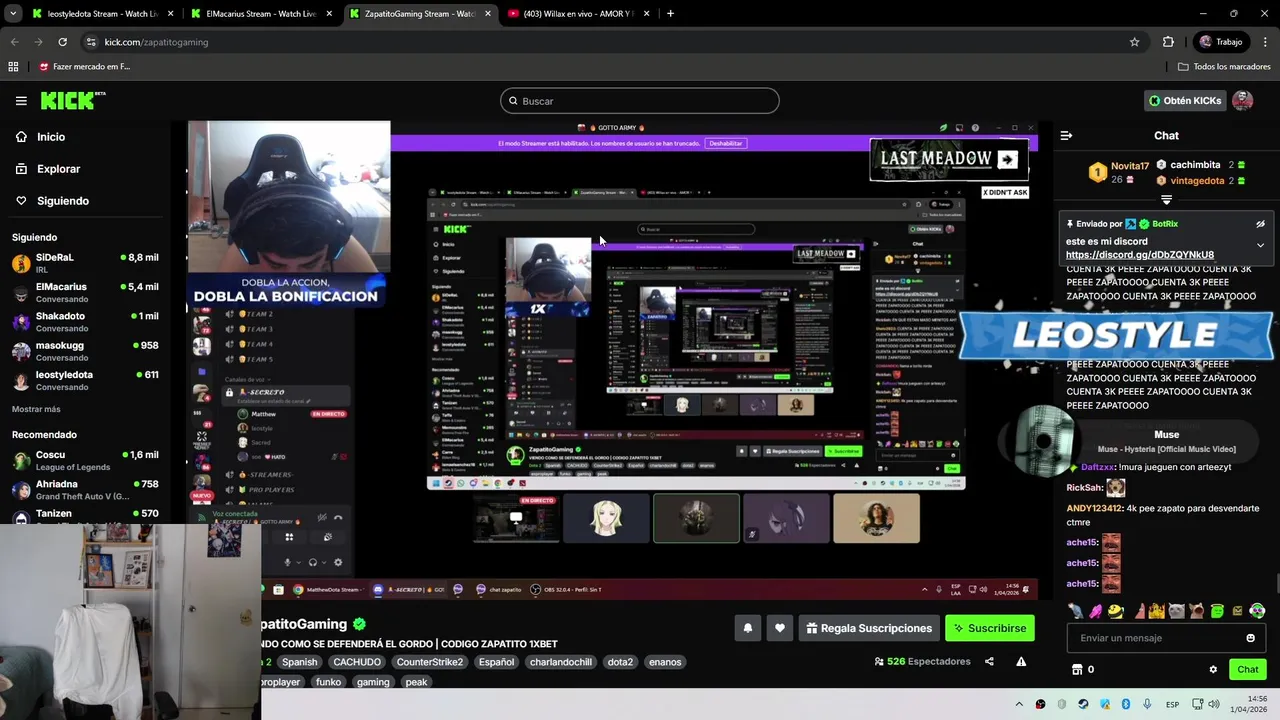The width and height of the screenshot is (1280, 720).
Task: Select the enanos tag
Action: (665, 662)
